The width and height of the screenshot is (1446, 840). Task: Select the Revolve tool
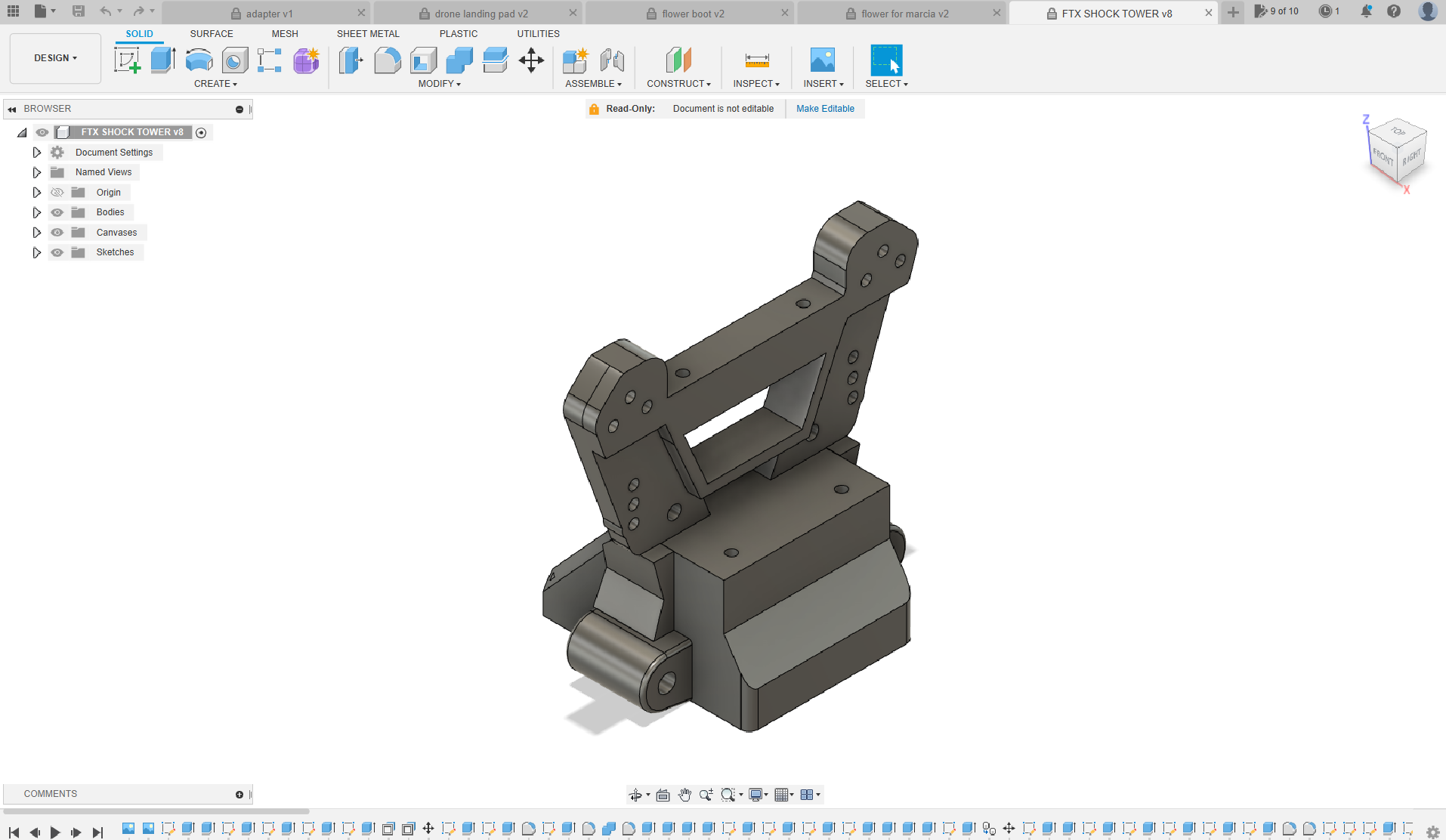click(199, 60)
